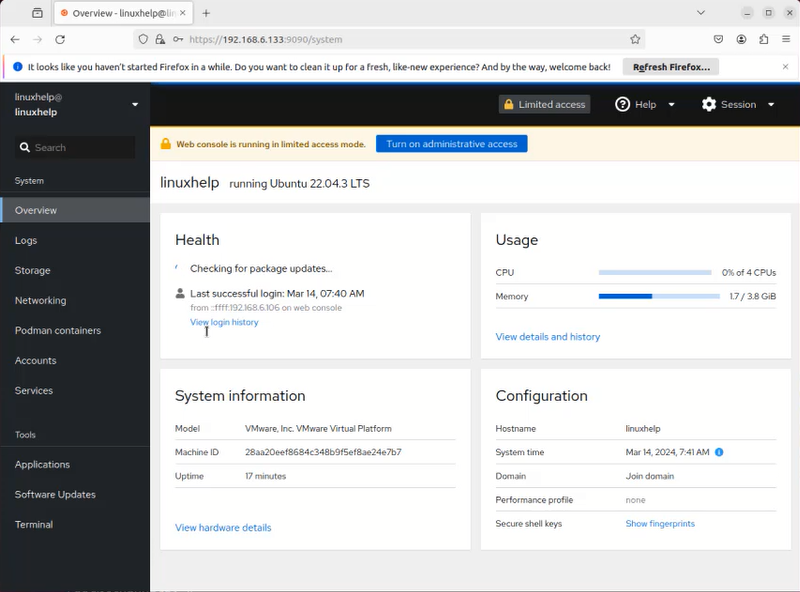Open Terminal in the sidebar
This screenshot has height=592, width=800.
coord(75,525)
